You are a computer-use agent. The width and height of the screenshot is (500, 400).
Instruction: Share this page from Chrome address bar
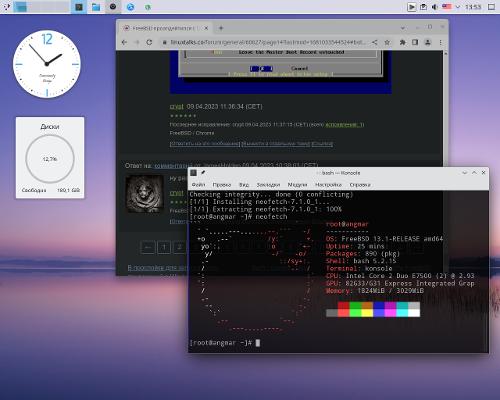[x=375, y=42]
